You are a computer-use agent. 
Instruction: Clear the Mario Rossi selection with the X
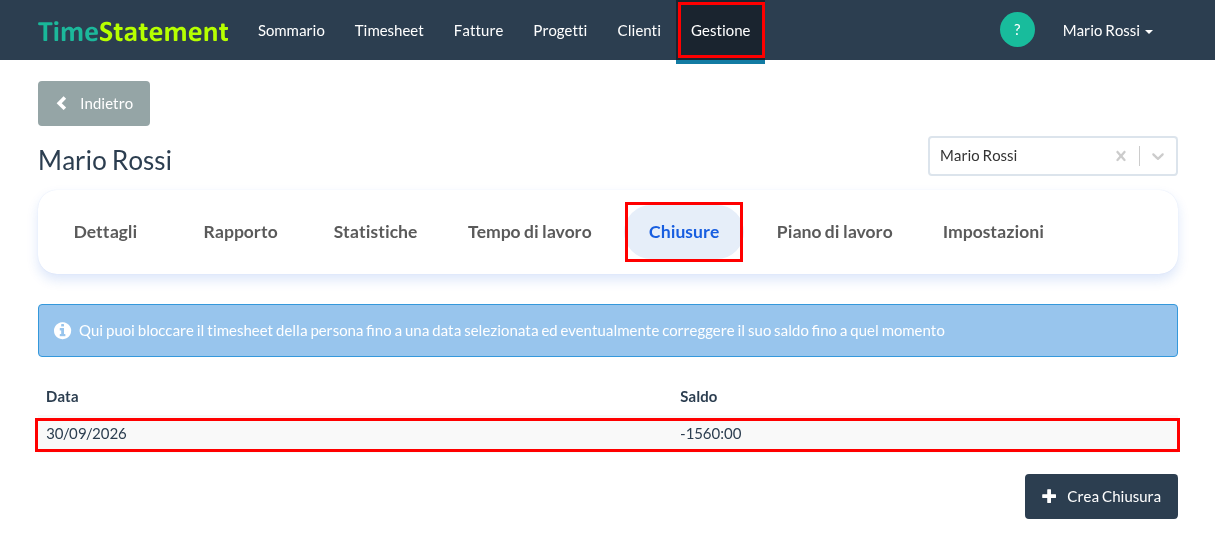tap(1121, 156)
